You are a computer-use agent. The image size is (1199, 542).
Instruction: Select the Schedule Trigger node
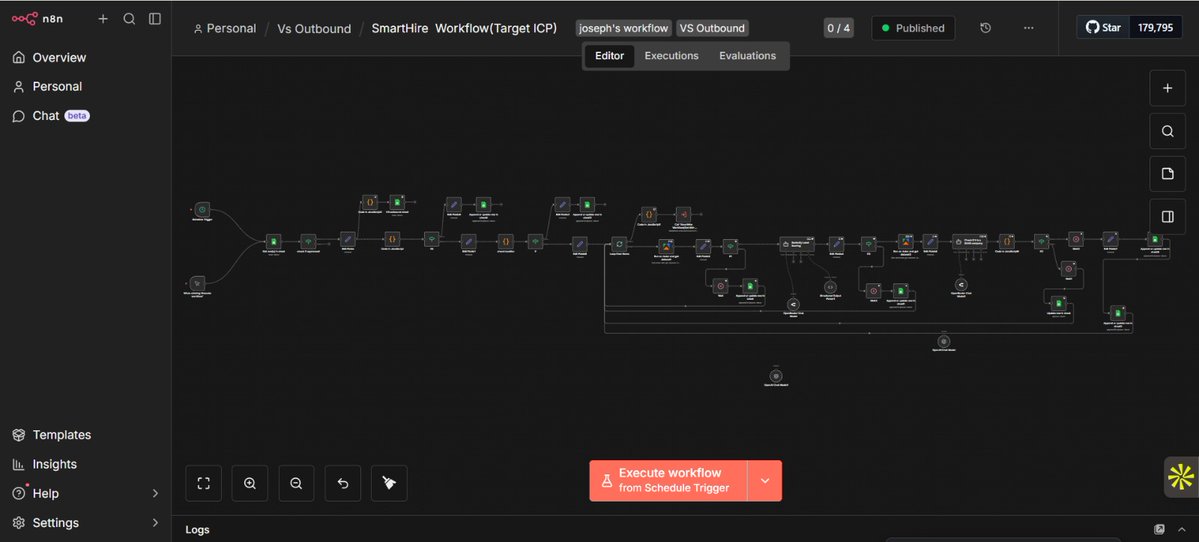(202, 209)
